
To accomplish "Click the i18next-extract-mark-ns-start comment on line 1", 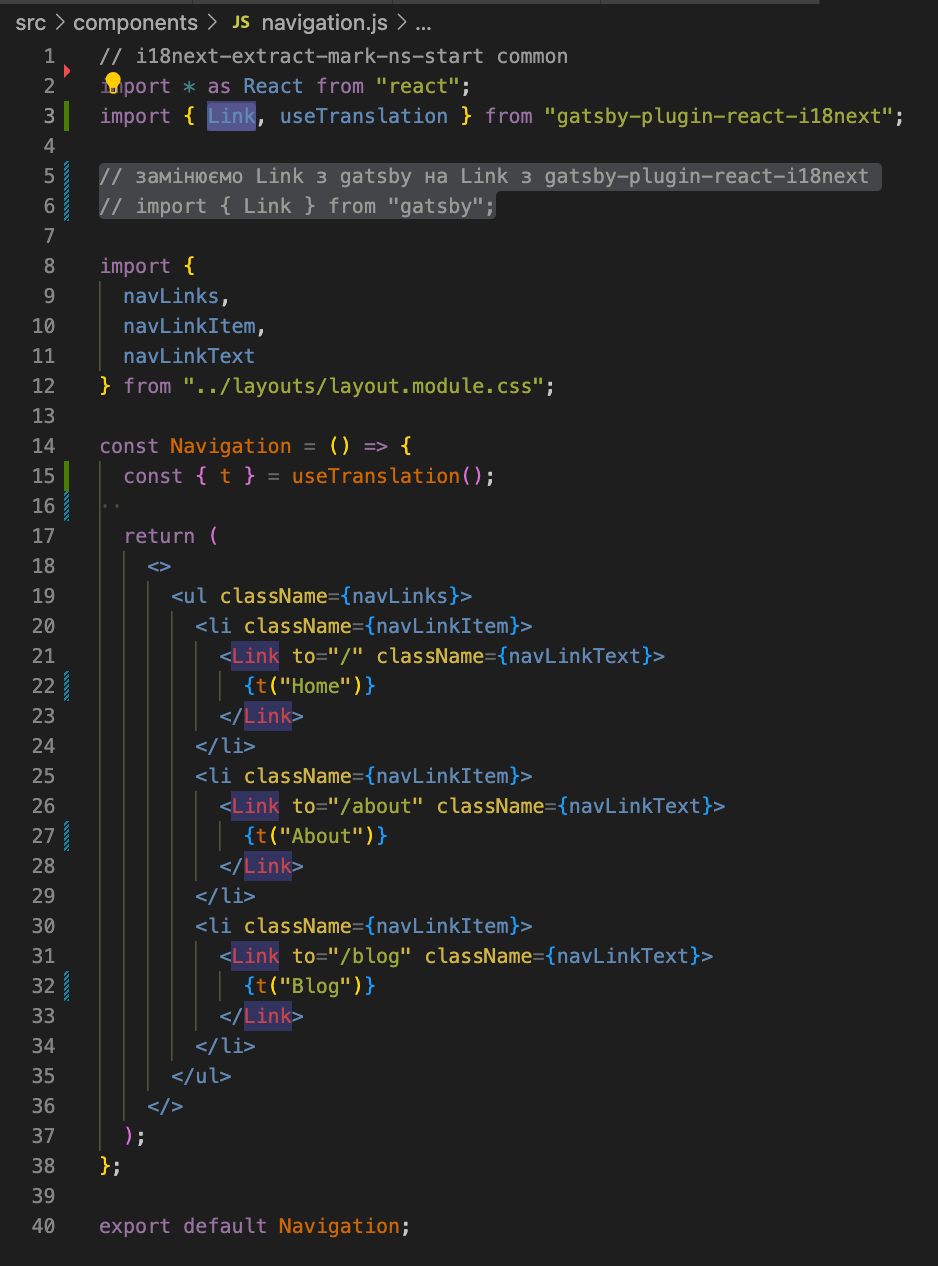I will tap(334, 56).
